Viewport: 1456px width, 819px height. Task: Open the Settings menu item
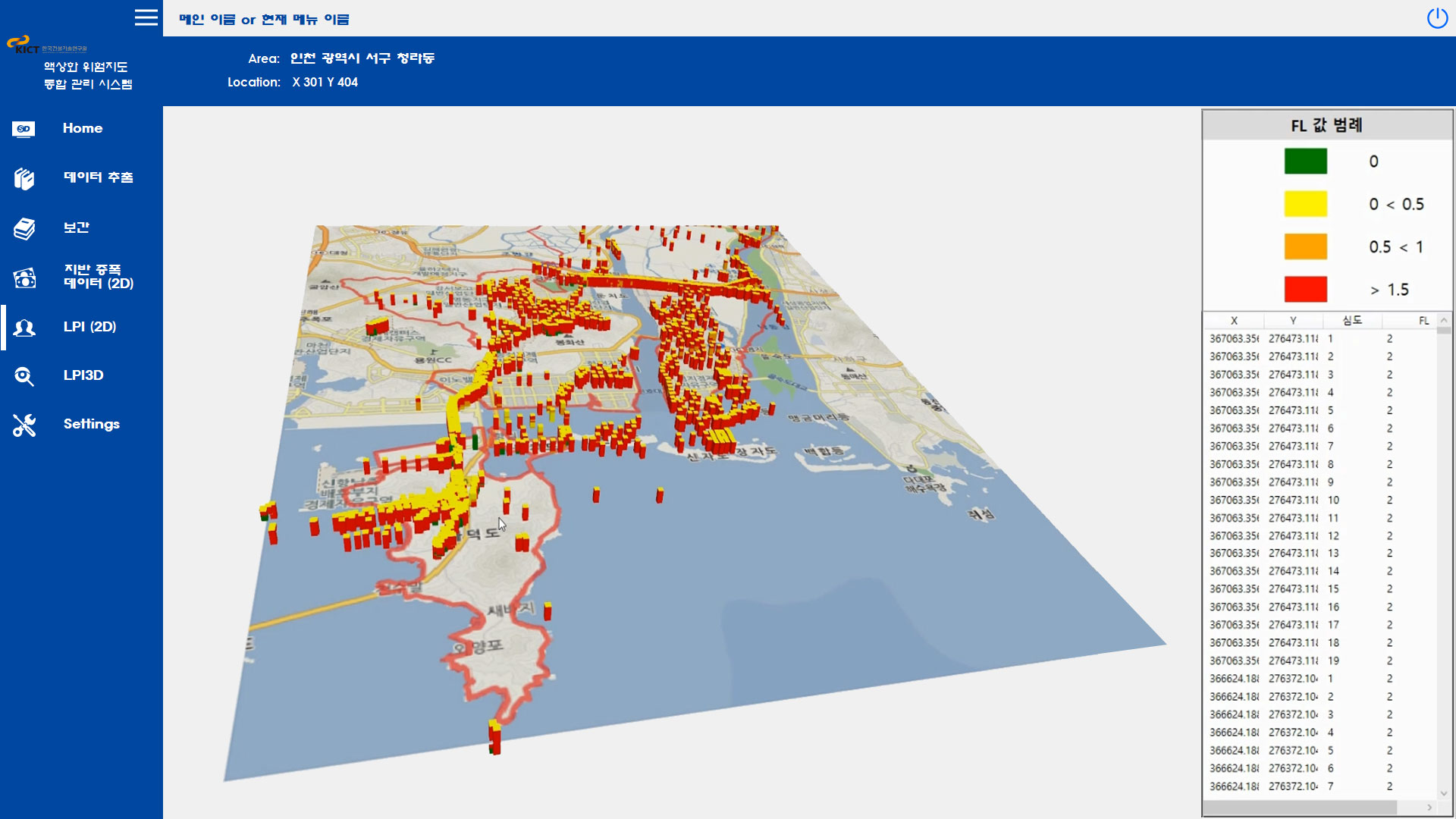[x=91, y=424]
